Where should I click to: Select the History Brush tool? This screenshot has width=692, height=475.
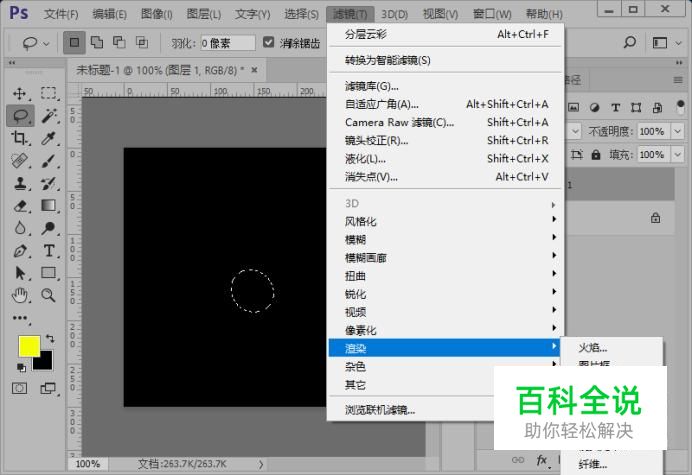[49, 183]
